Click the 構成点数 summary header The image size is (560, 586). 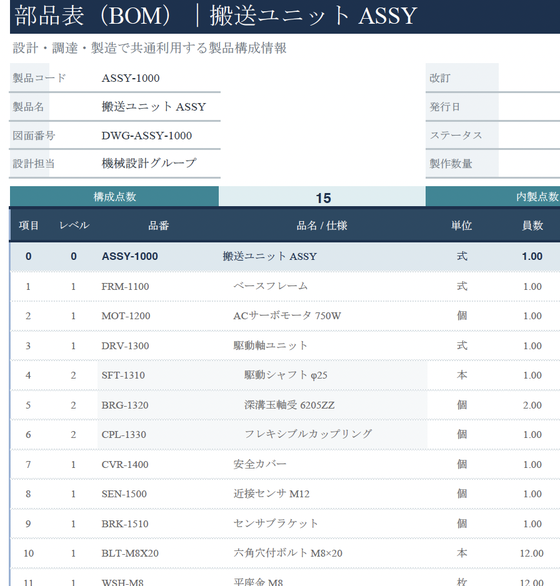tap(114, 197)
